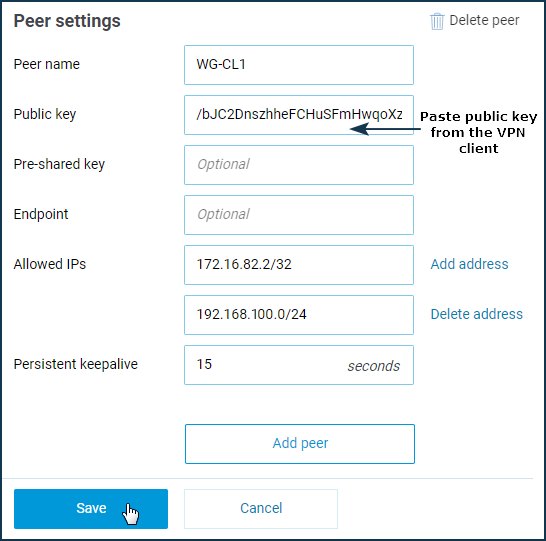
Task: Focus the Persistent keepalive value 15
Action: 299,365
